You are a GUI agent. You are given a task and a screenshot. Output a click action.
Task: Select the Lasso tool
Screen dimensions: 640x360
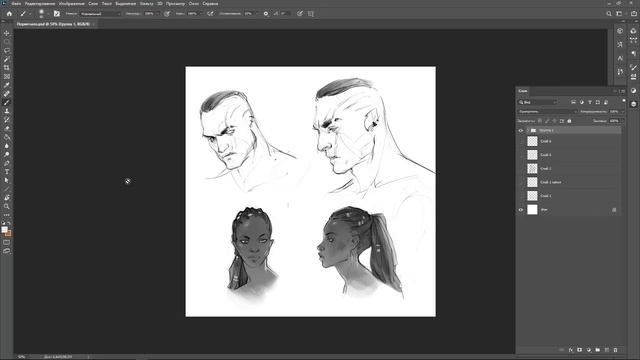7,51
